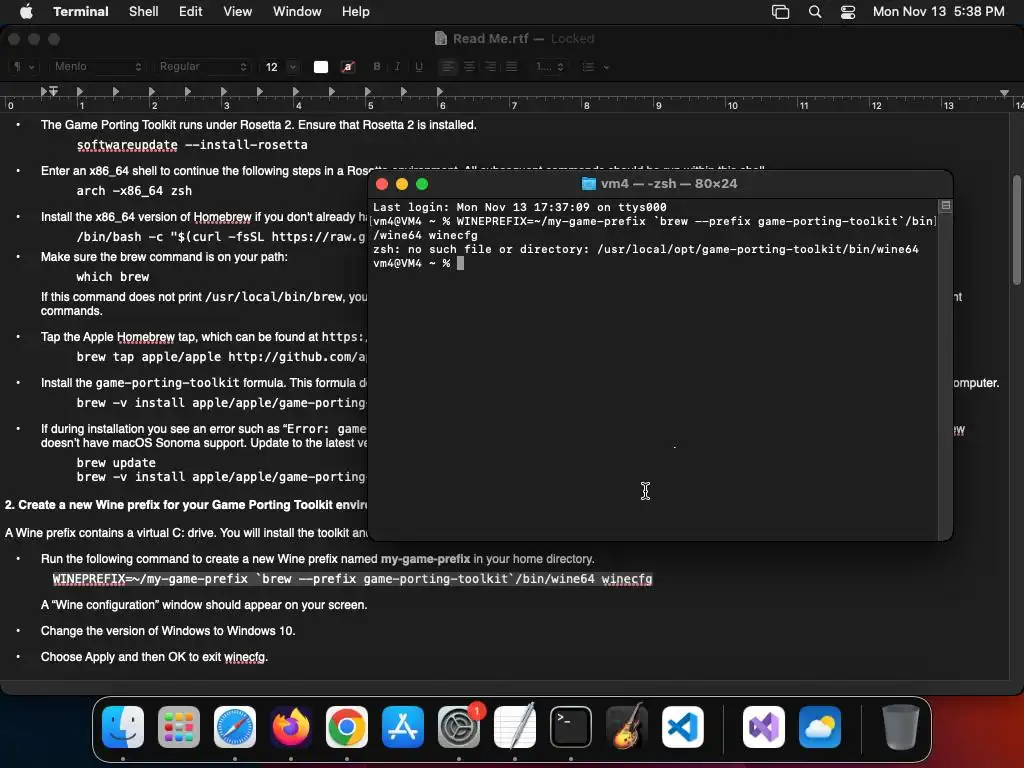This screenshot has width=1024, height=768.
Task: Click the 'which brew' command text
Action: coord(113,277)
